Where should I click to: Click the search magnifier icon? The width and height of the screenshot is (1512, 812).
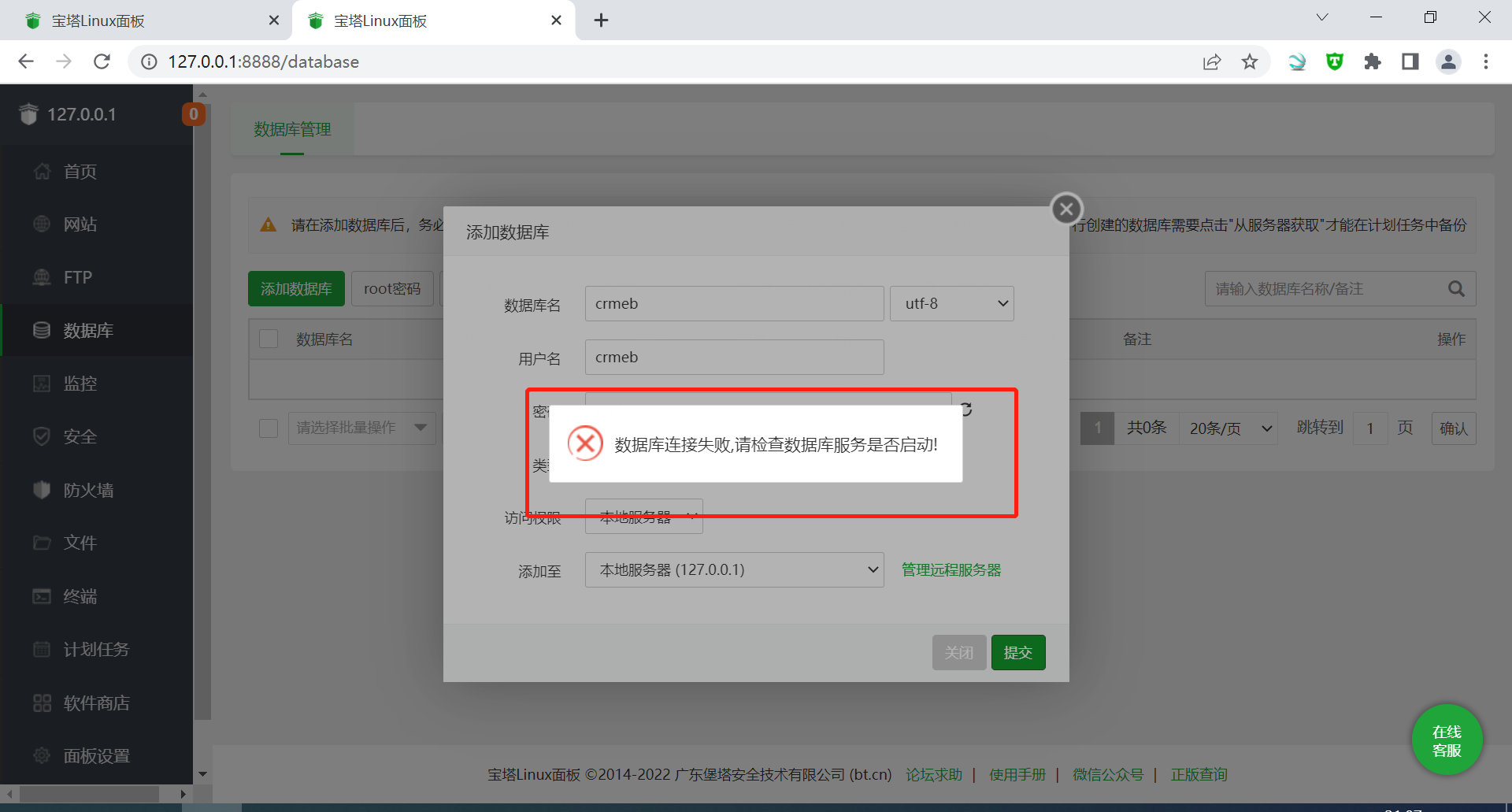click(x=1456, y=289)
